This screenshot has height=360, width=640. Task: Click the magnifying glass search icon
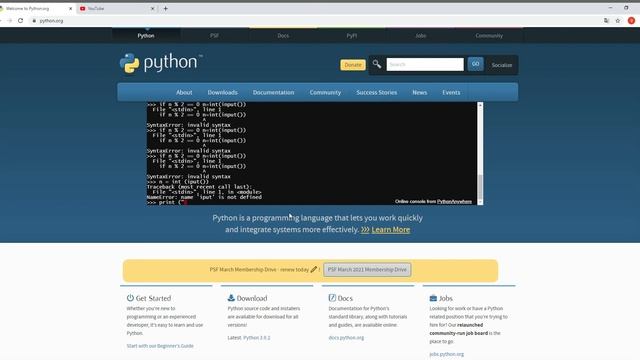pos(377,64)
